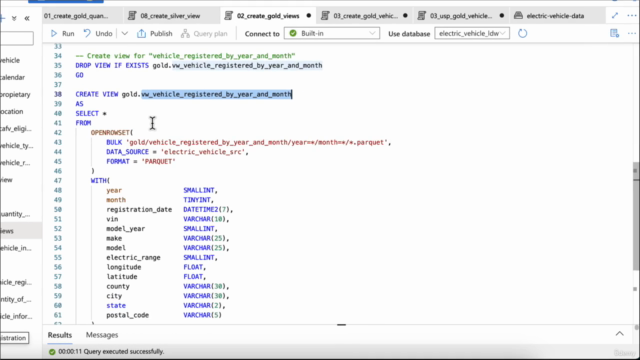
Task: Click the results pane splitter handle
Action: 342,325
